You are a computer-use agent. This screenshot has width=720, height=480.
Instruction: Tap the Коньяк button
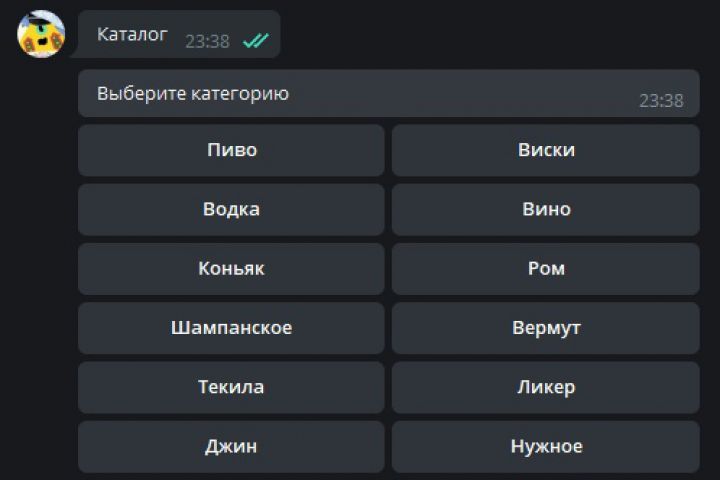click(231, 269)
